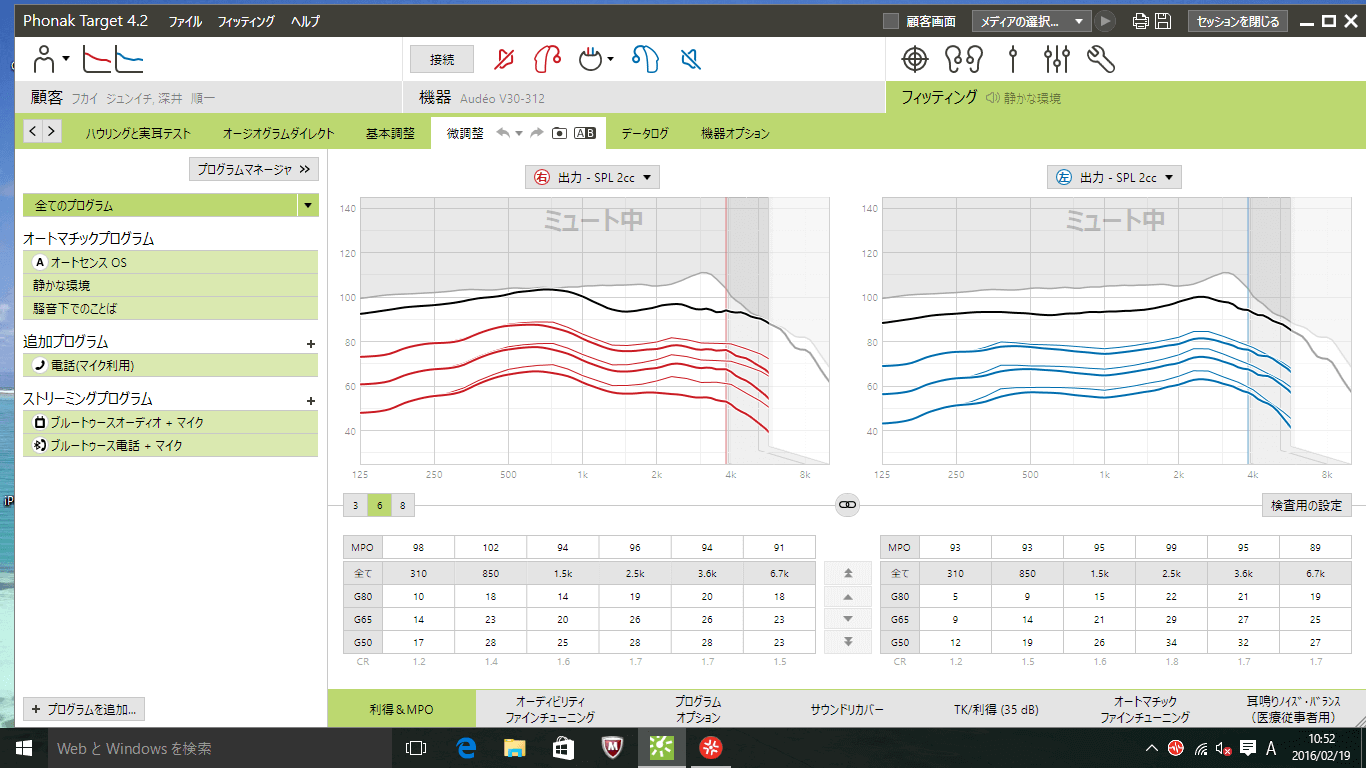Go to next tab with right chevron
Screen dimensions: 1366x768
point(51,131)
